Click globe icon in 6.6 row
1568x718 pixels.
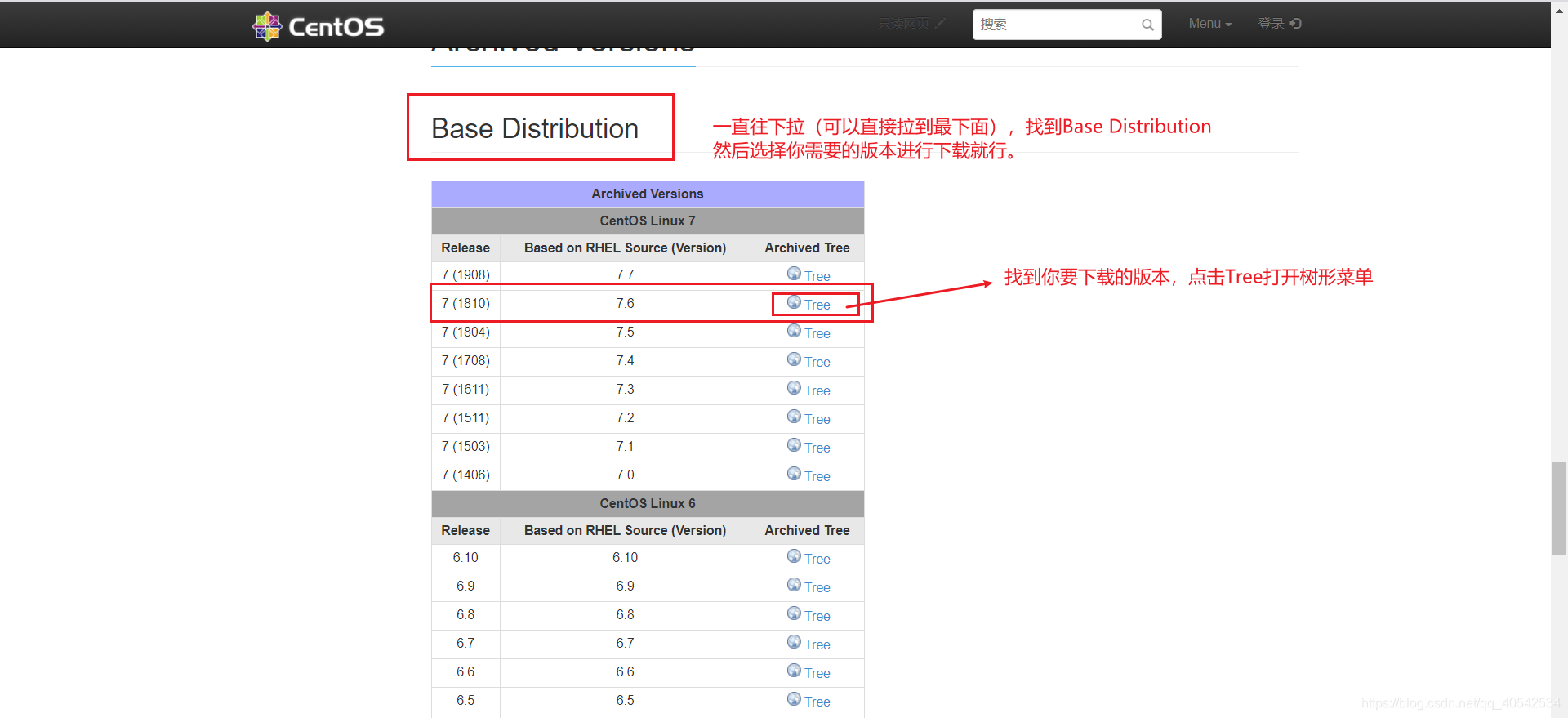point(794,670)
